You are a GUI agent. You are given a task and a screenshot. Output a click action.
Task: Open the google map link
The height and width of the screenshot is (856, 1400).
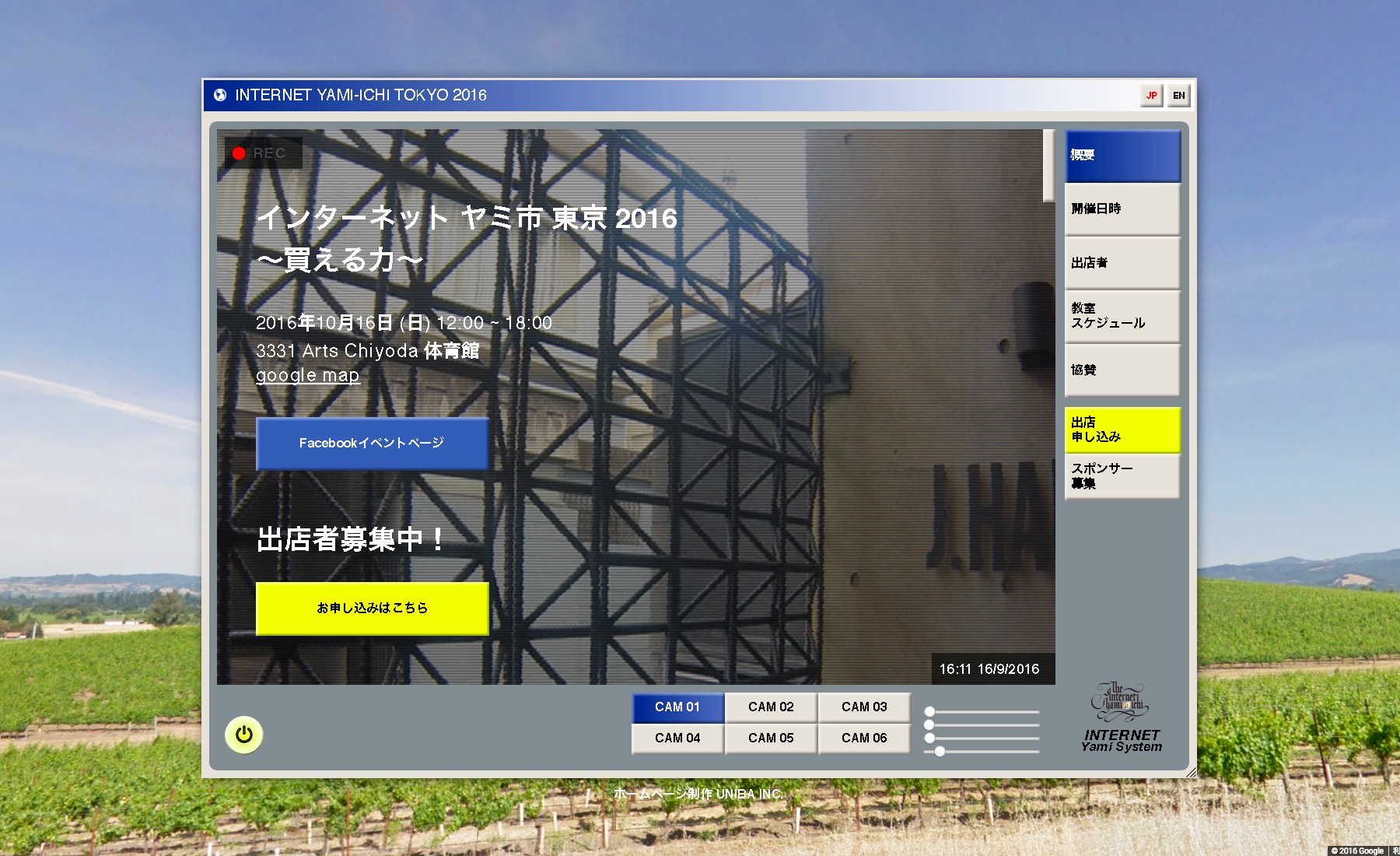click(x=307, y=375)
